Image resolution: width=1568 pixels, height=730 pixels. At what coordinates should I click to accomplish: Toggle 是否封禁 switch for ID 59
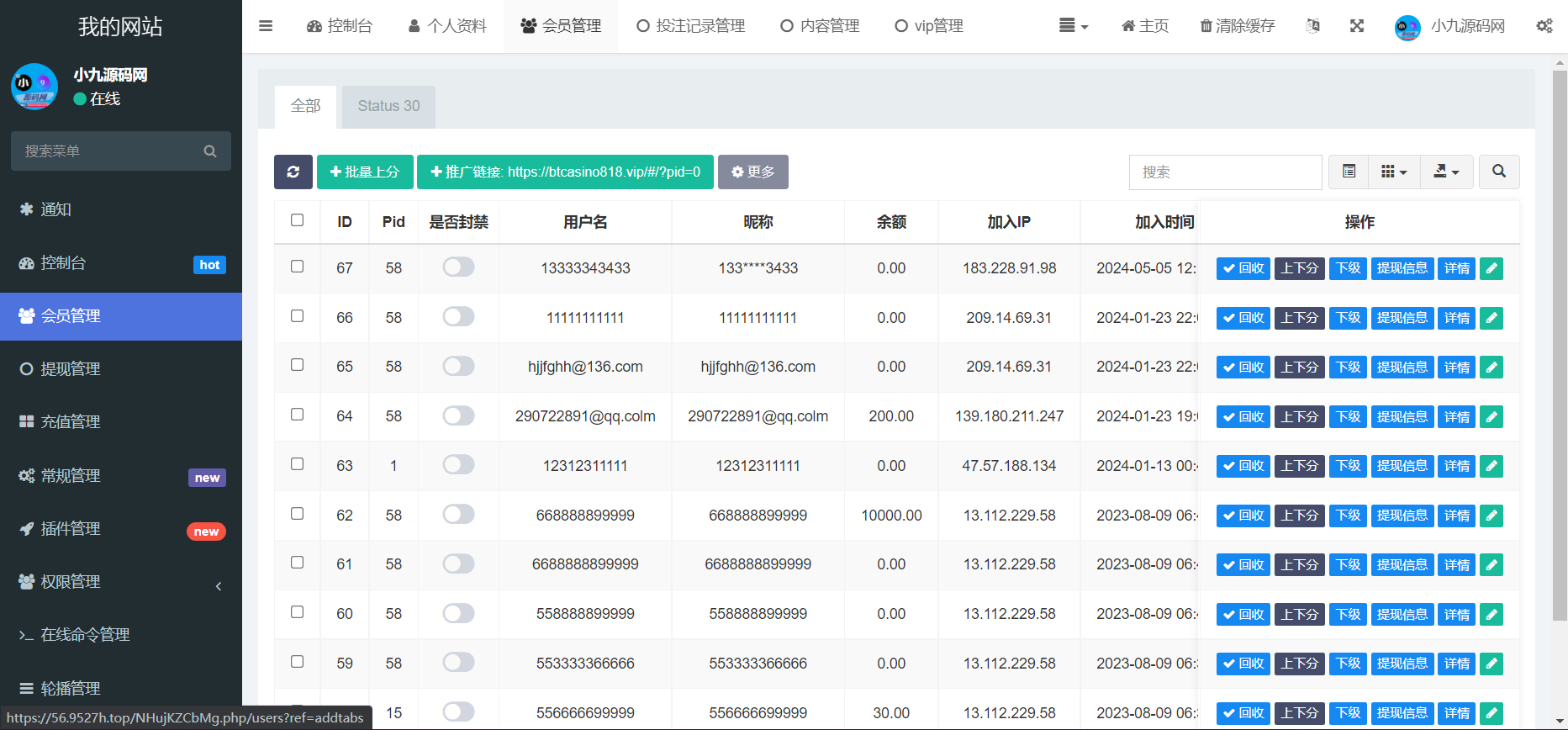click(458, 663)
